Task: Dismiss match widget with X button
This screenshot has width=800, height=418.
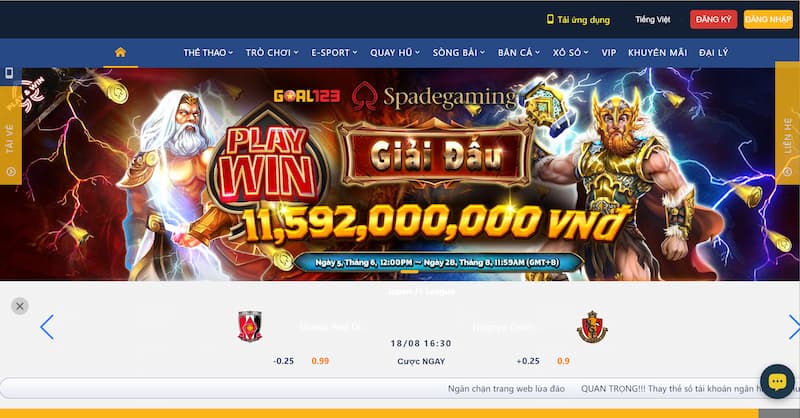Action: pyautogui.click(x=20, y=306)
